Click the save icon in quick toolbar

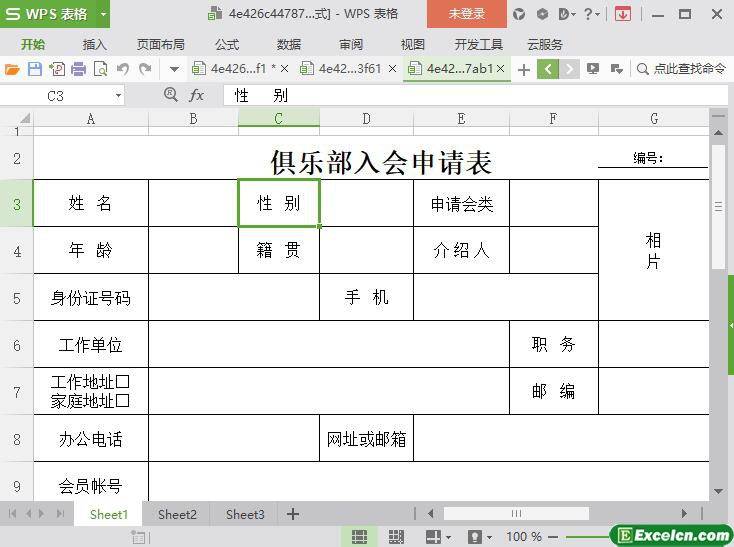pos(34,69)
